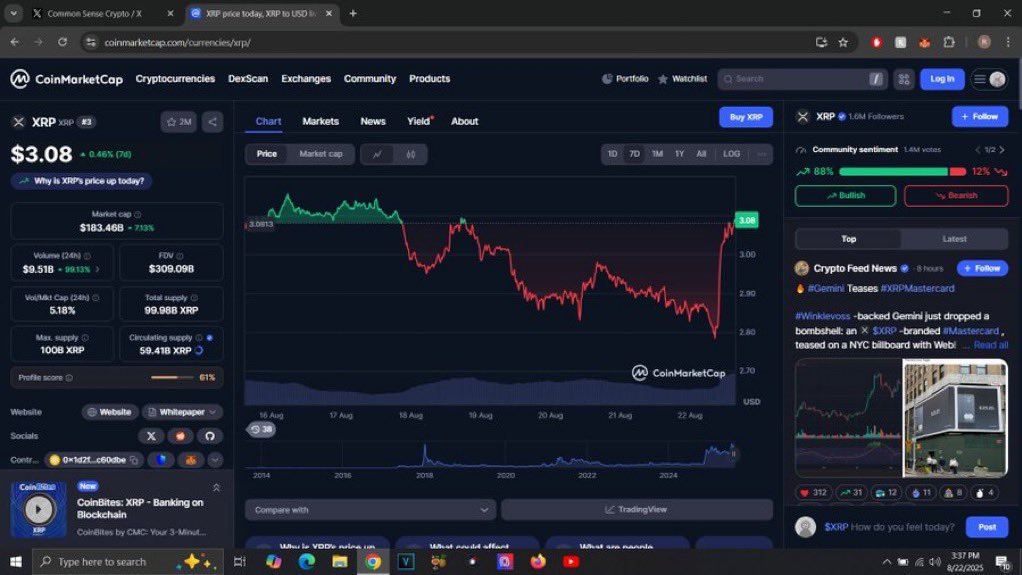Open browser extensions puzzle icon
The height and width of the screenshot is (575, 1022).
(949, 42)
